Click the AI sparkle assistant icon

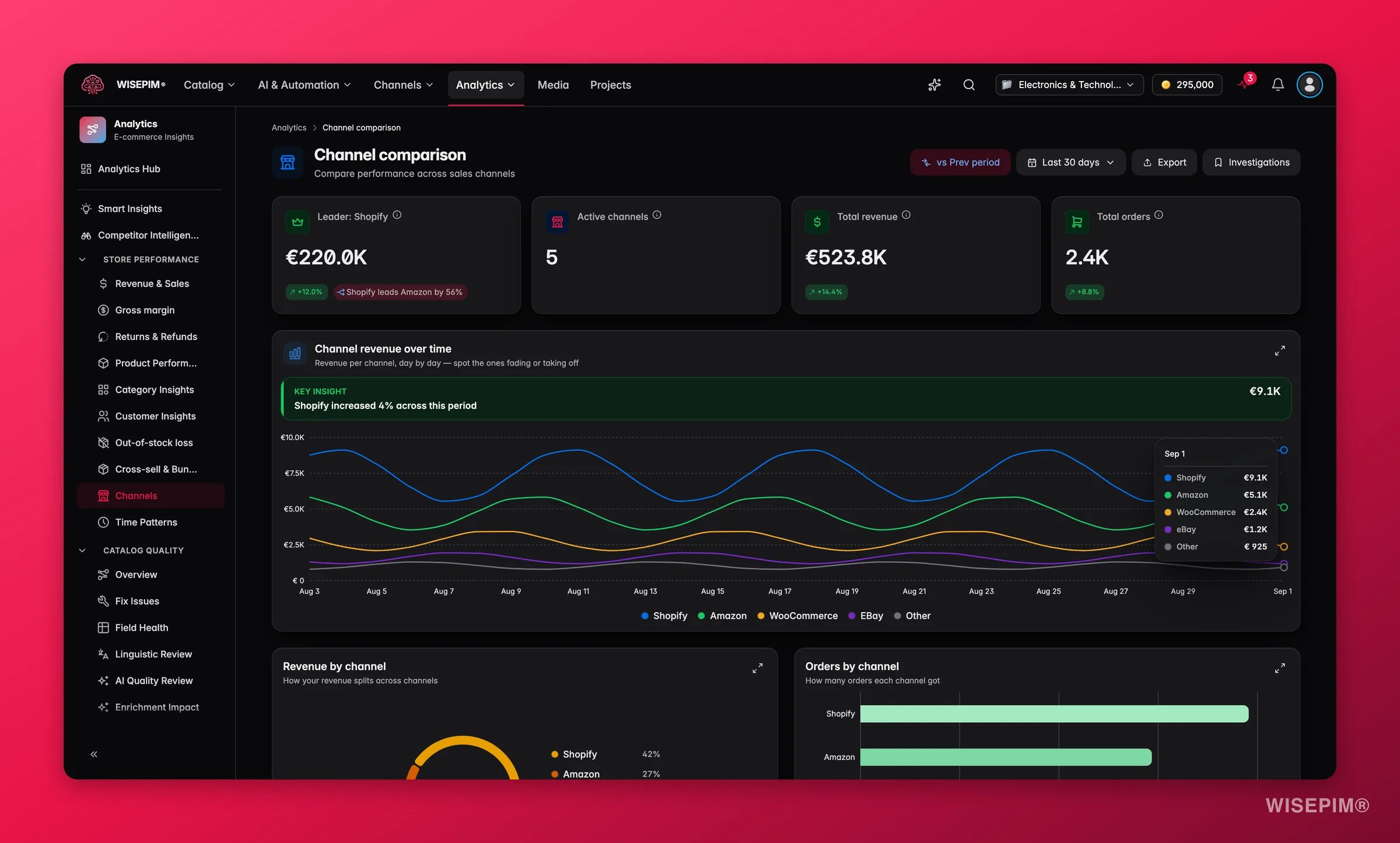[935, 85]
